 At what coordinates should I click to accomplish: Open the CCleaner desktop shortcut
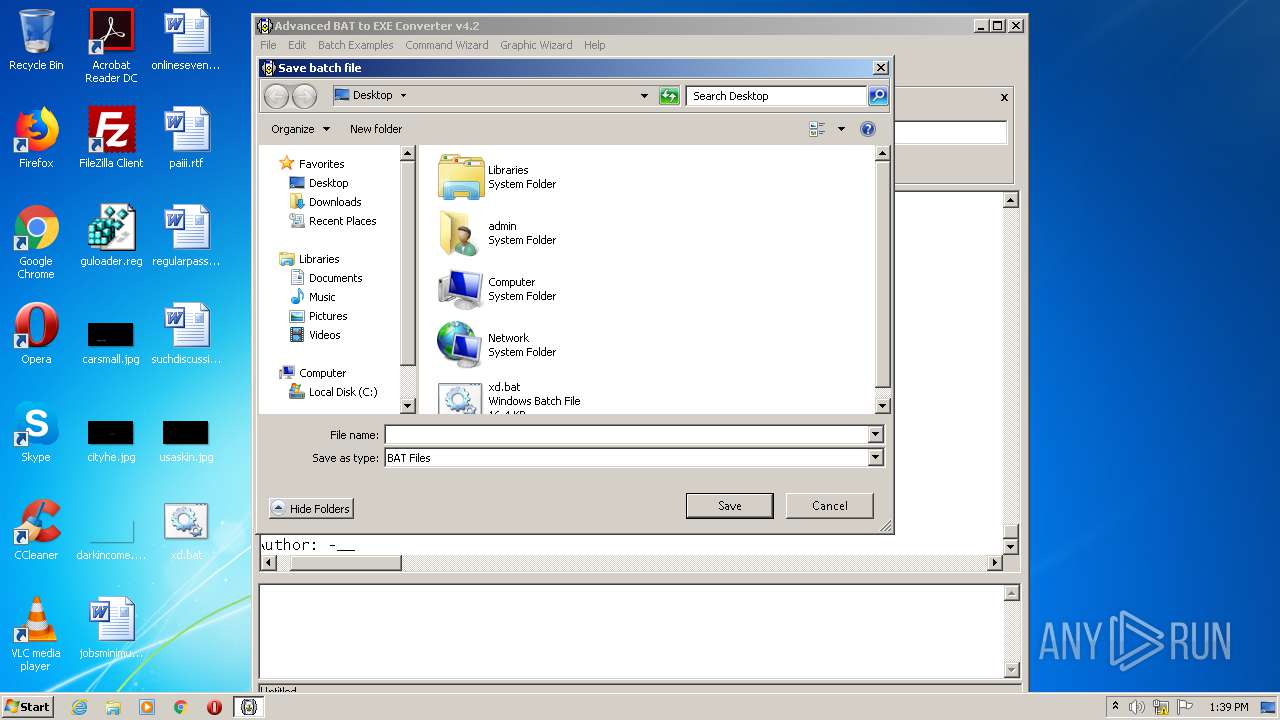coord(36,530)
